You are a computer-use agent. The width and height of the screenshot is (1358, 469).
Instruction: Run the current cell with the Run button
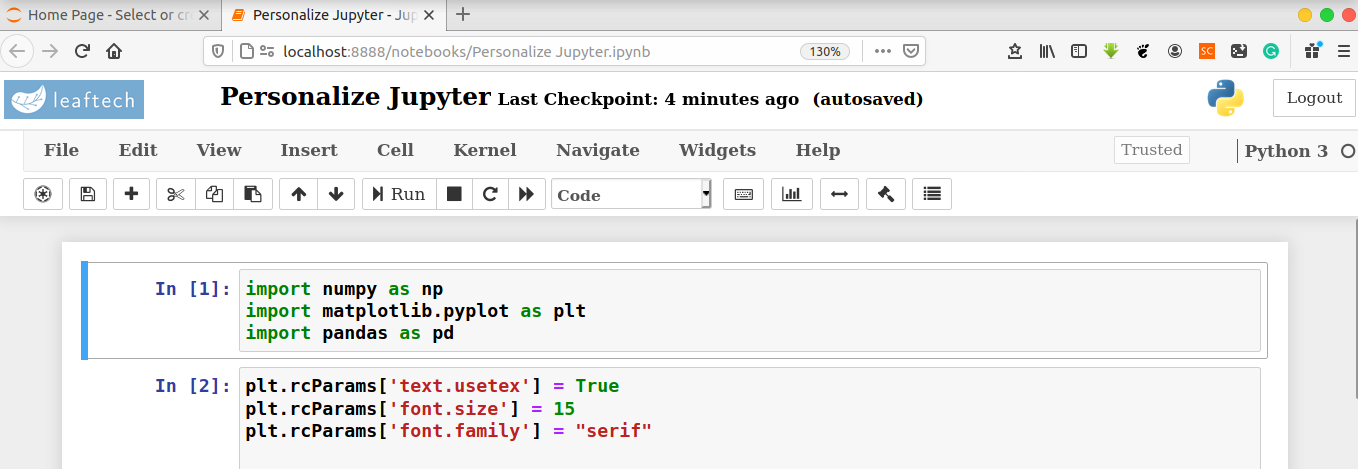(398, 195)
